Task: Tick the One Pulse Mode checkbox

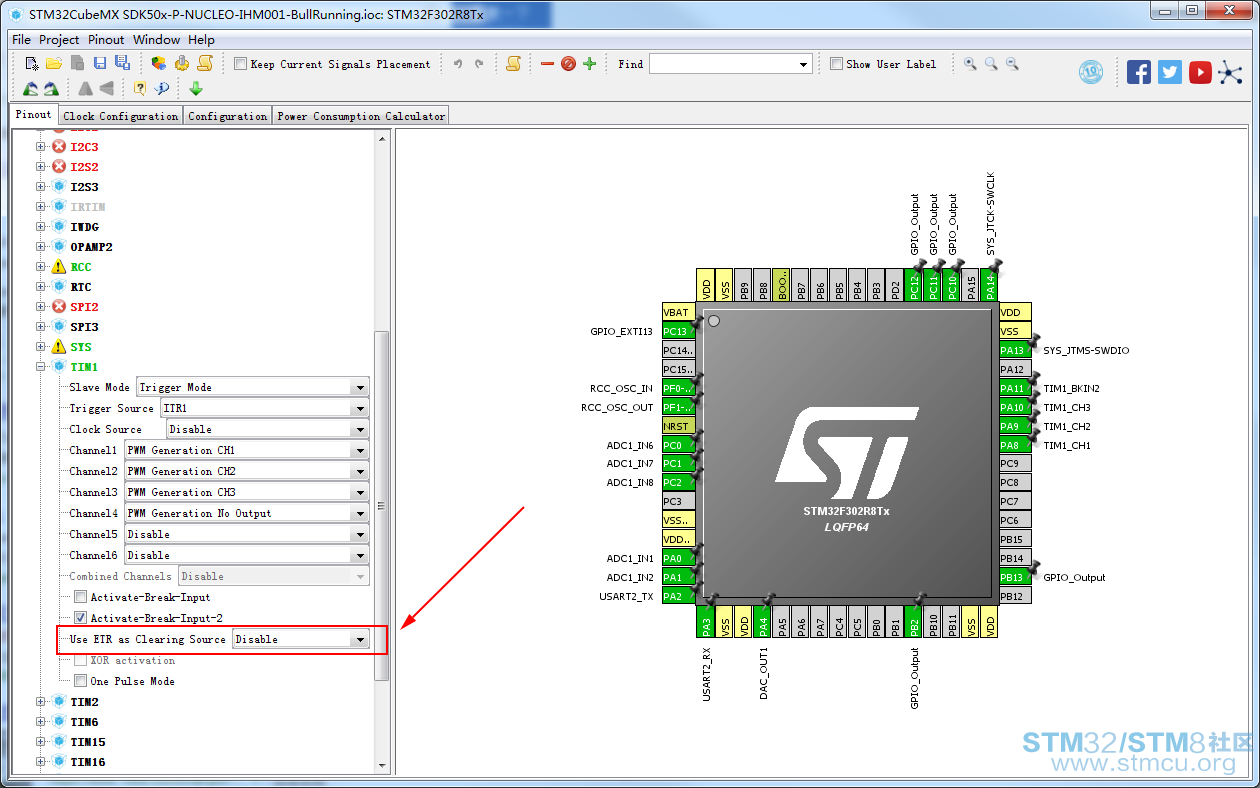Action: 81,681
